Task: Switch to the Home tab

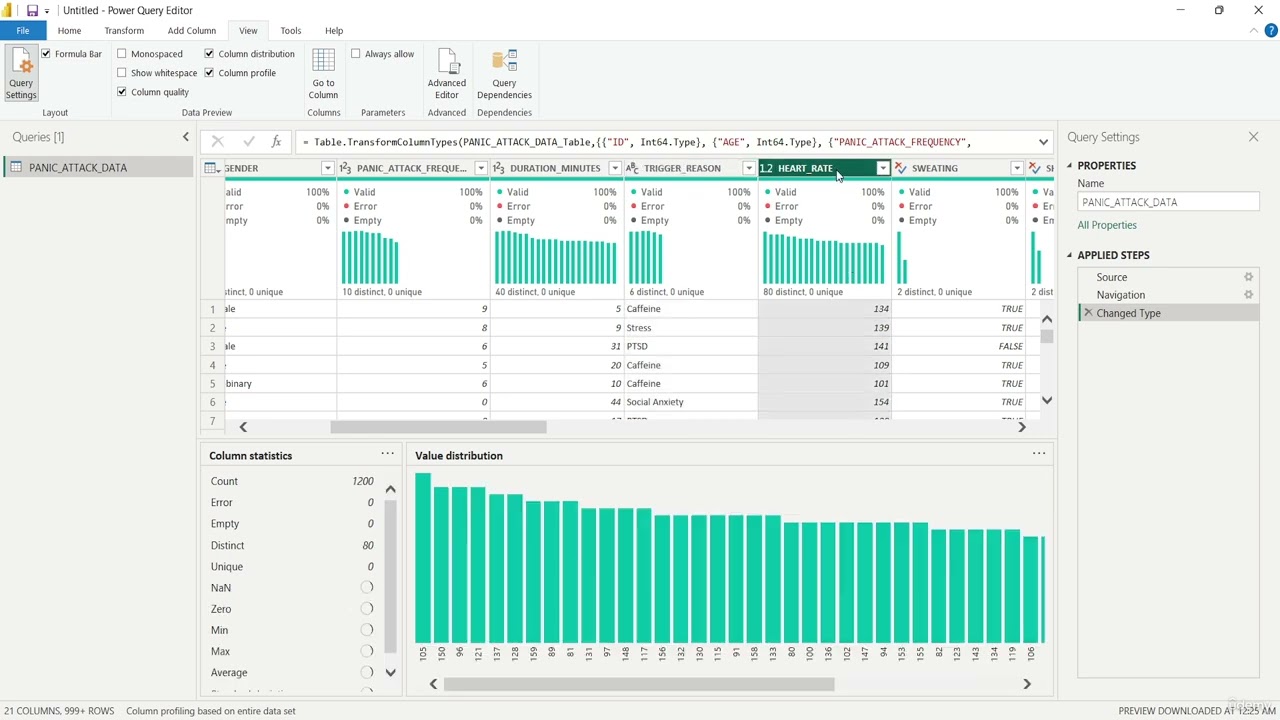Action: pos(69,31)
